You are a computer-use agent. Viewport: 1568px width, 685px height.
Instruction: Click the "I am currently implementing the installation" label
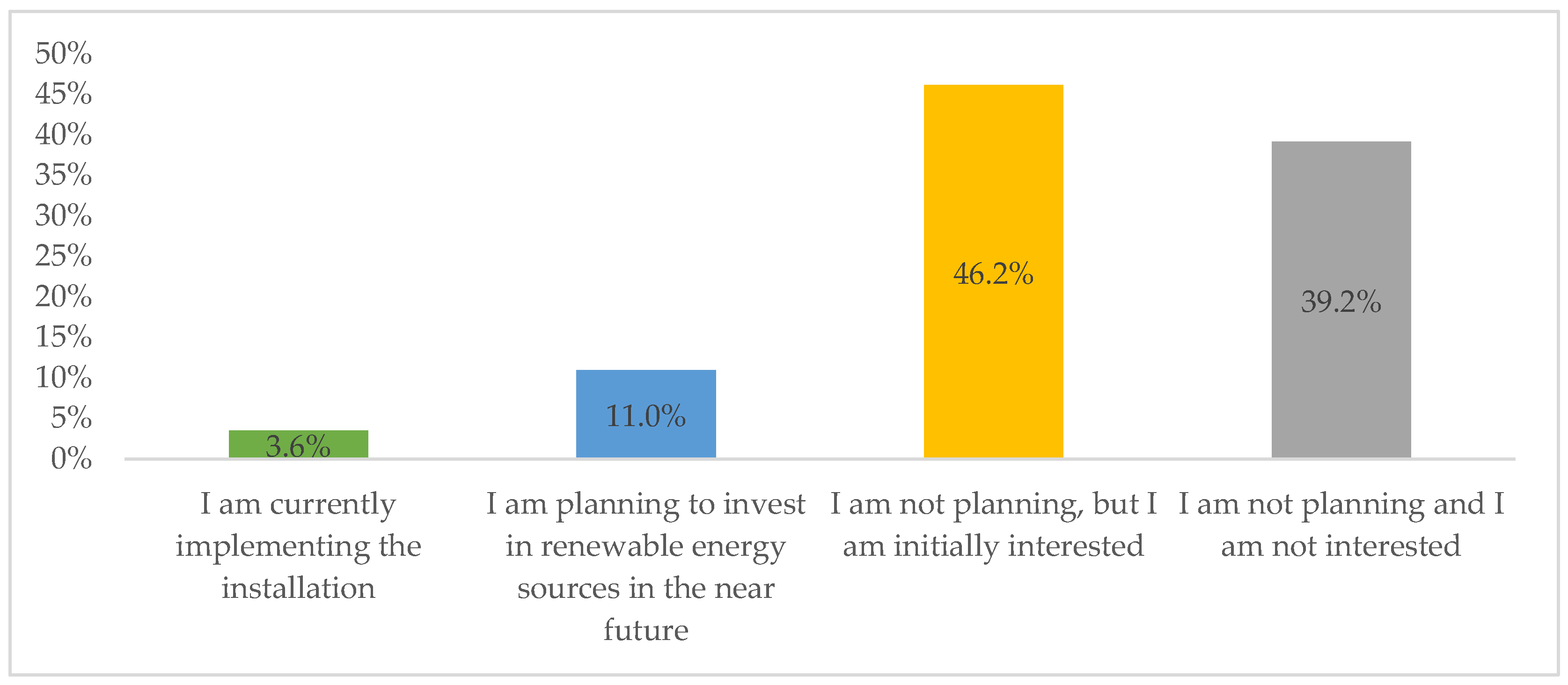[298, 545]
